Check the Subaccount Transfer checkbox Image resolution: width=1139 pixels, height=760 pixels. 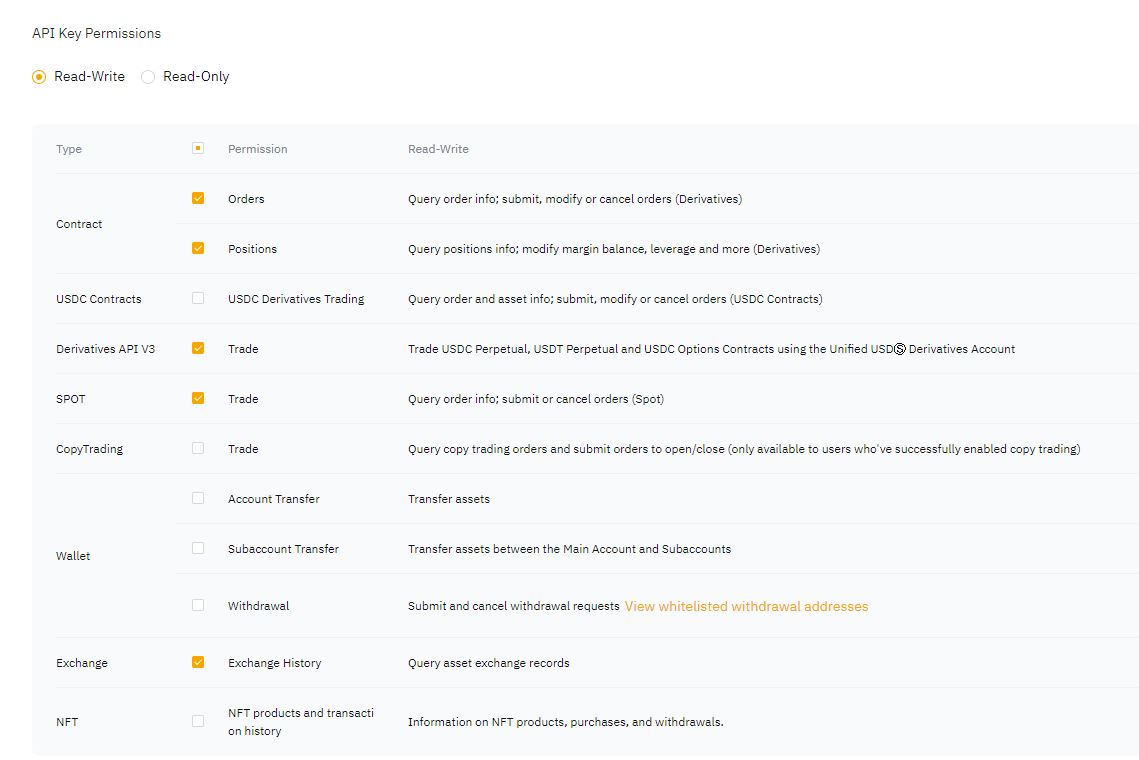coord(198,548)
